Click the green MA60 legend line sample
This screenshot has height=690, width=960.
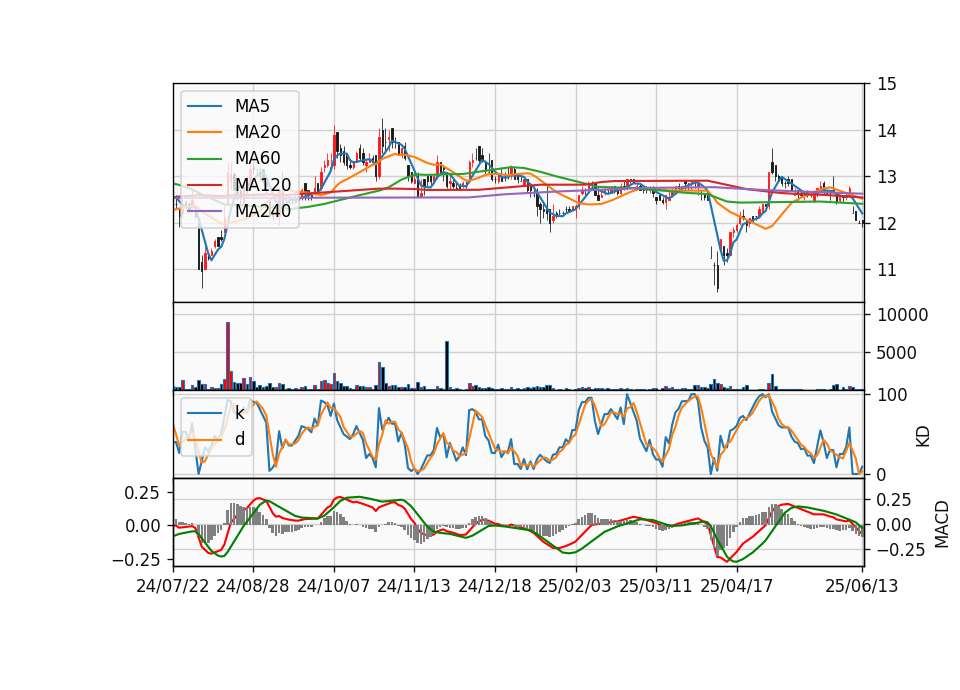tap(204, 159)
